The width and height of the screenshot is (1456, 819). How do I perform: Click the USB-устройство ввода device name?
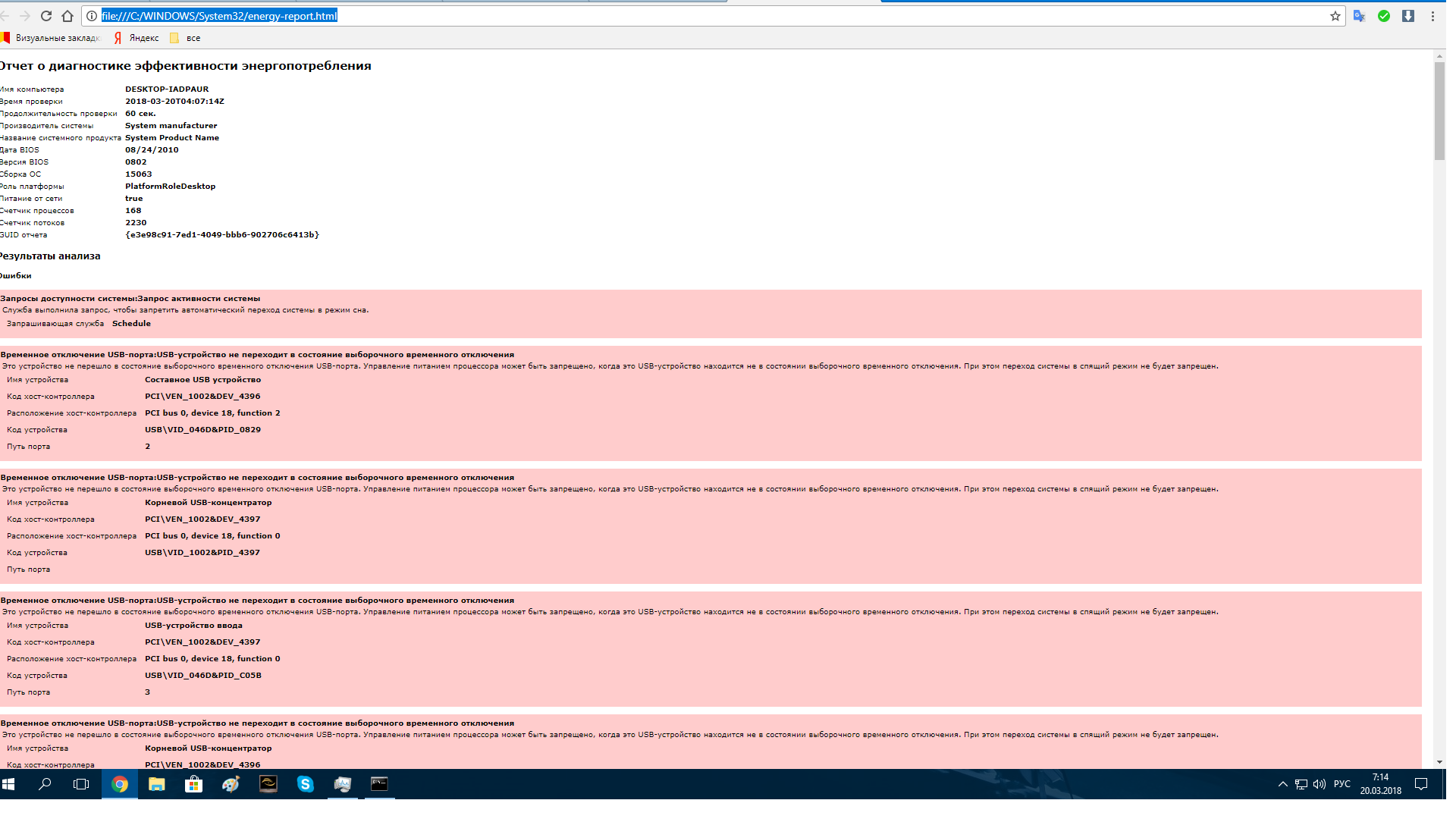click(193, 626)
